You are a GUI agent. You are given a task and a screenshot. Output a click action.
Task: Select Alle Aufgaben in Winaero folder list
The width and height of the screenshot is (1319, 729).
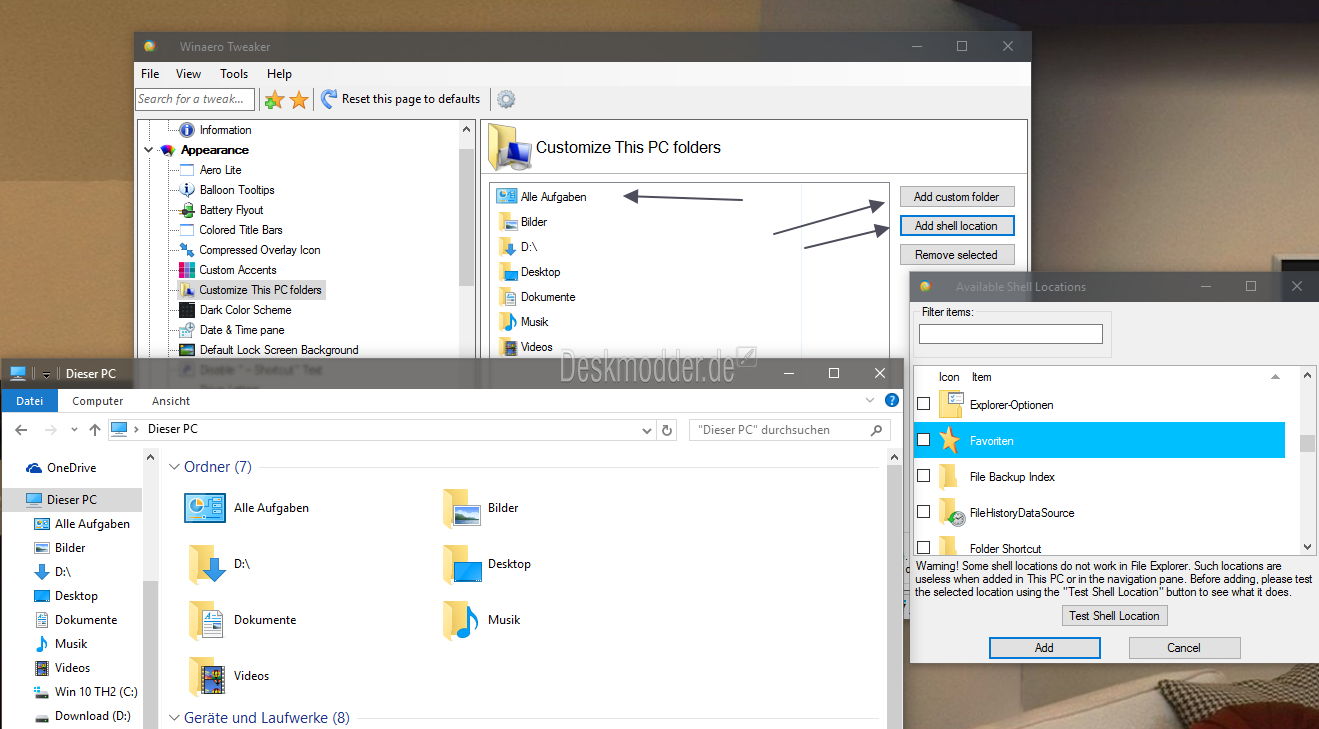point(553,197)
